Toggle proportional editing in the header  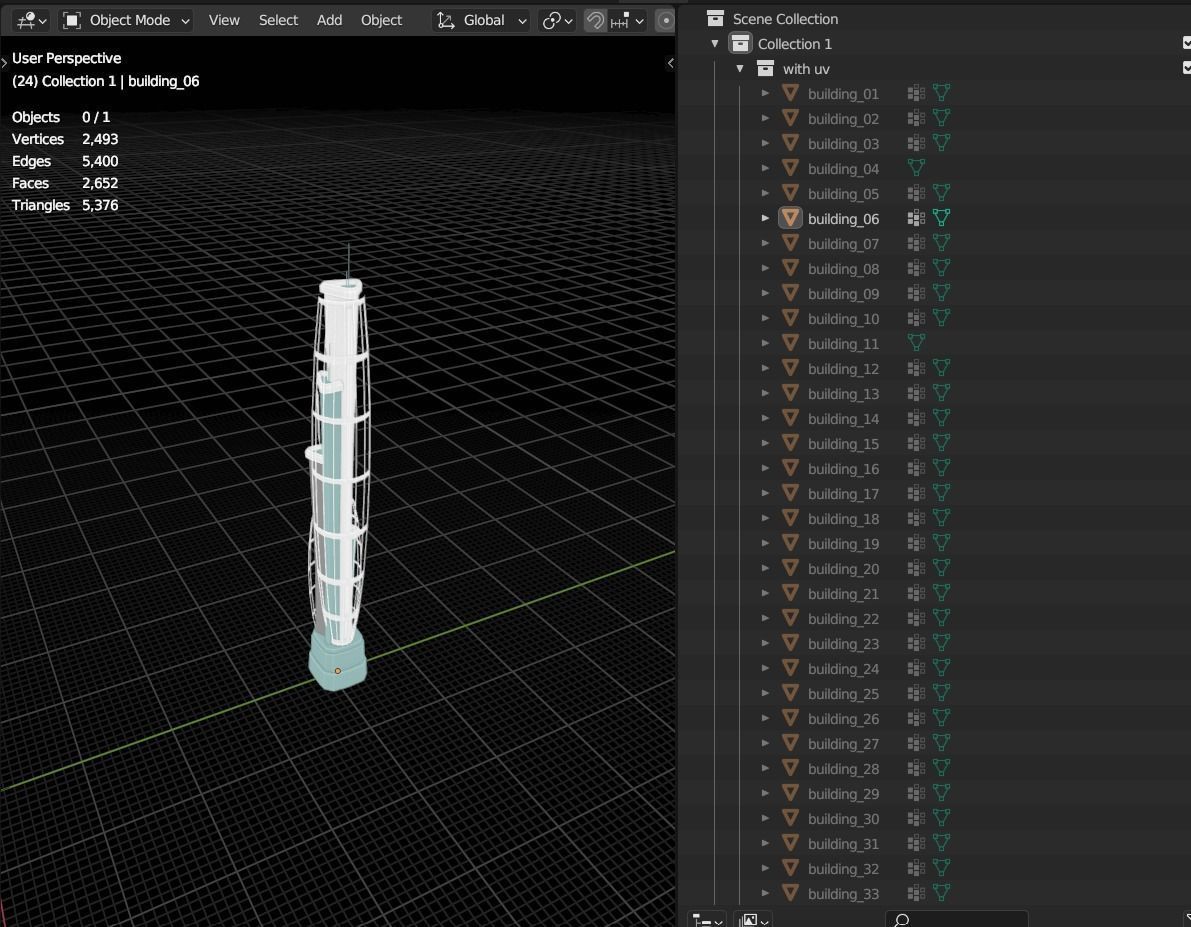(665, 21)
